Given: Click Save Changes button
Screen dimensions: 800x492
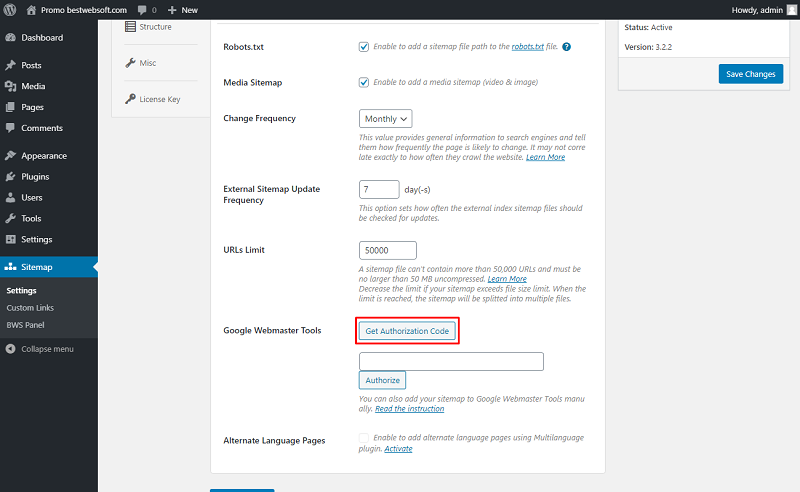Looking at the screenshot, I should pyautogui.click(x=751, y=74).
